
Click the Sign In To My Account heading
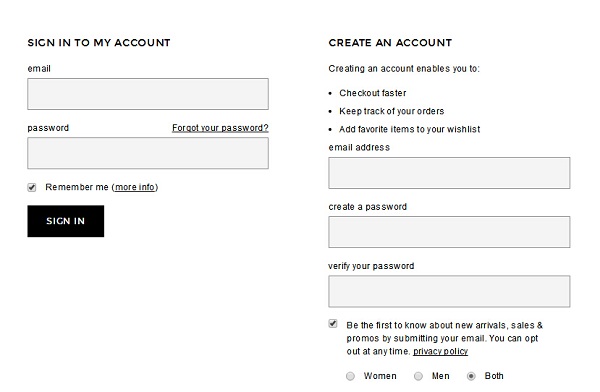coord(99,42)
